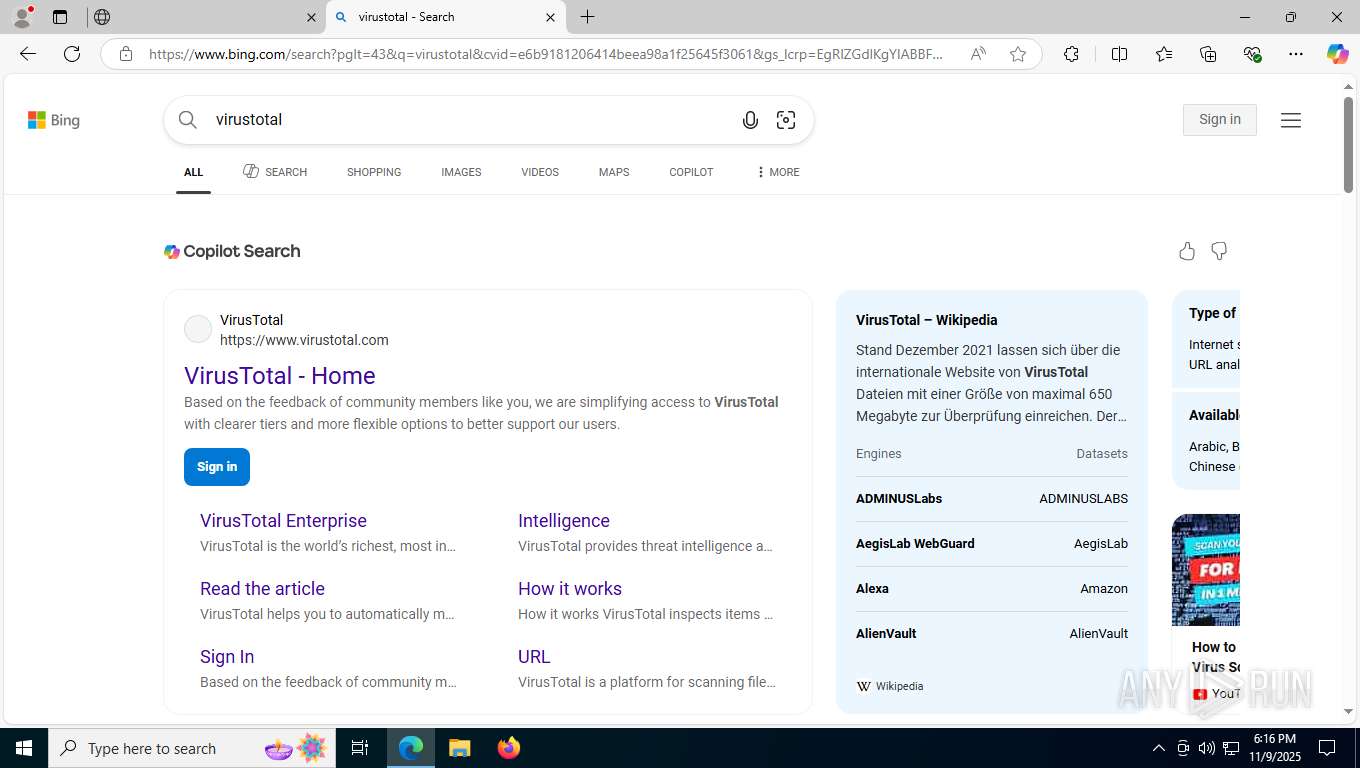Viewport: 1360px width, 768px height.
Task: Open VirusTotal - Home result
Action: pos(280,376)
